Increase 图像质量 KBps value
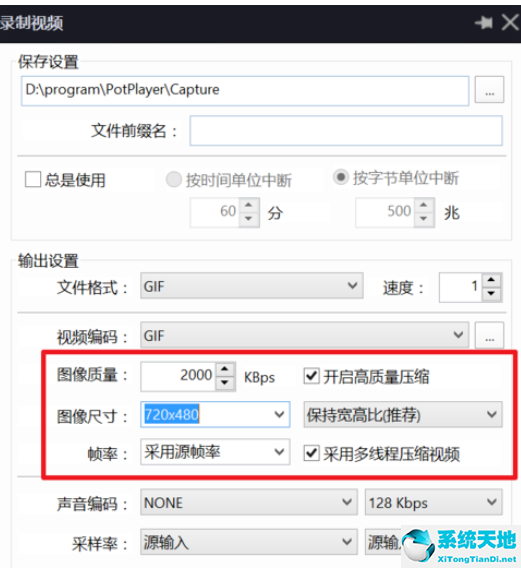Image resolution: width=521 pixels, height=568 pixels. click(x=225, y=369)
